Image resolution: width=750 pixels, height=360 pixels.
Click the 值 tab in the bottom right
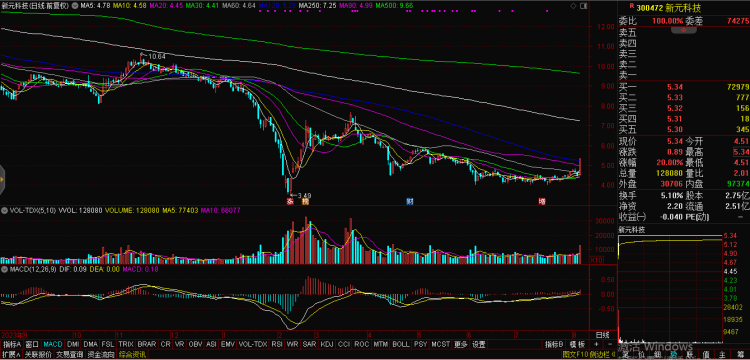[x=706, y=355]
